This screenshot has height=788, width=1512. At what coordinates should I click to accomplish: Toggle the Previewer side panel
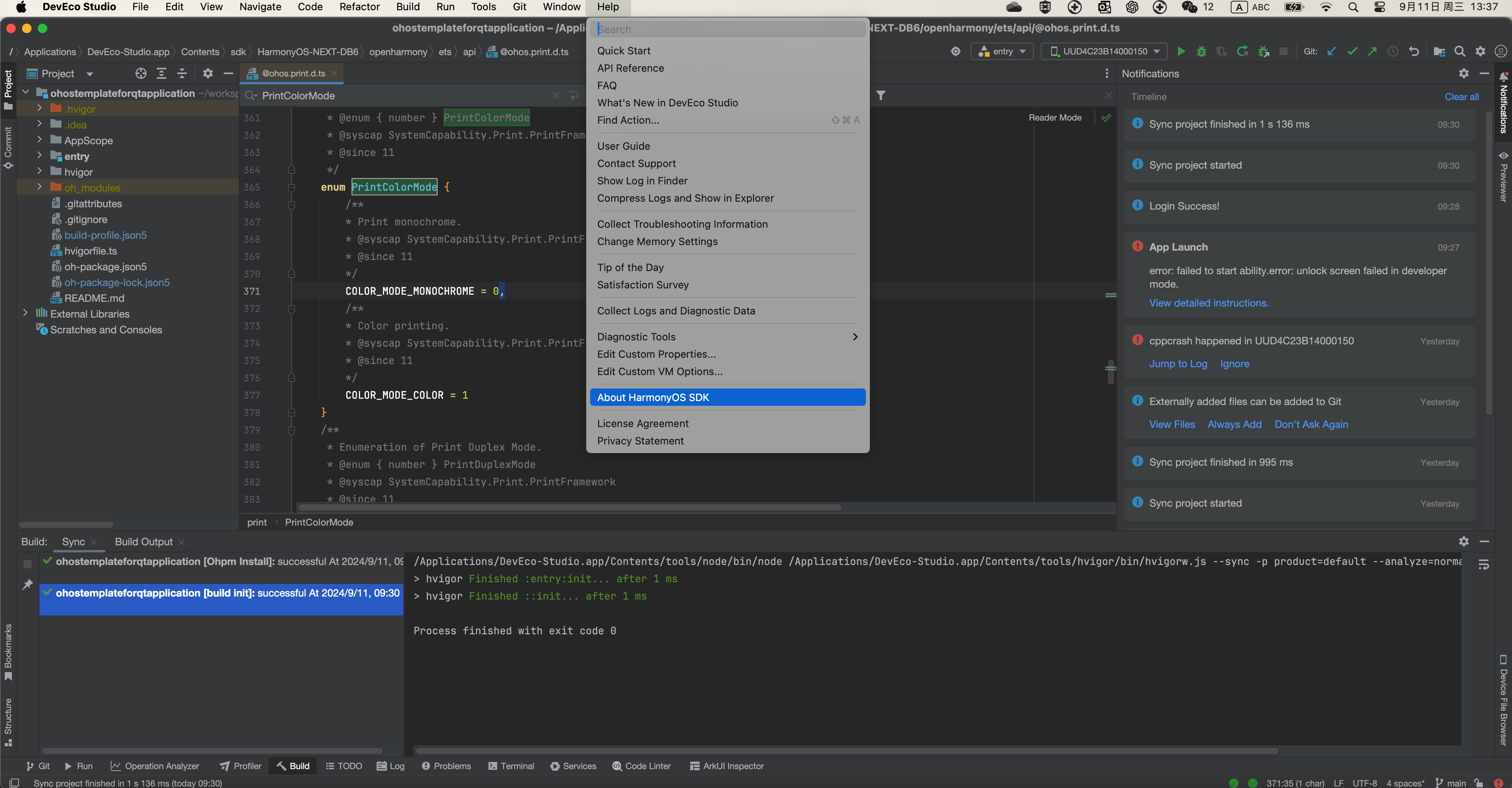(1503, 177)
